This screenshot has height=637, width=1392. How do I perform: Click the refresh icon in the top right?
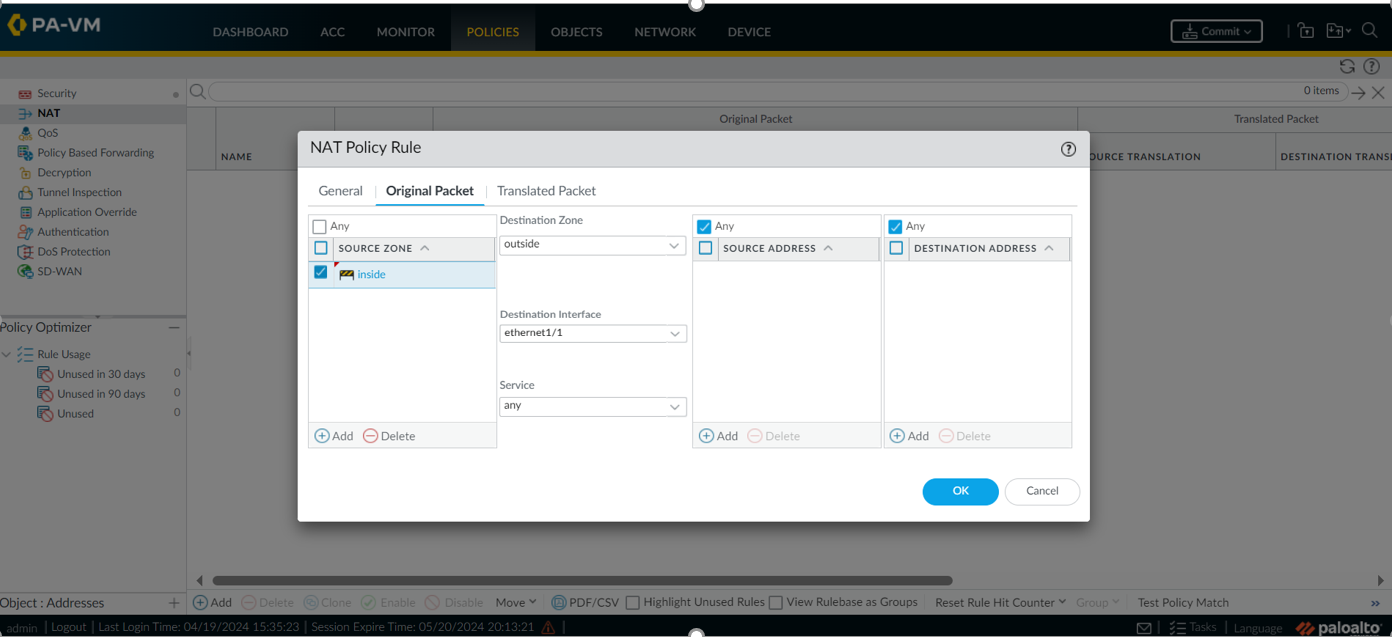(1347, 66)
